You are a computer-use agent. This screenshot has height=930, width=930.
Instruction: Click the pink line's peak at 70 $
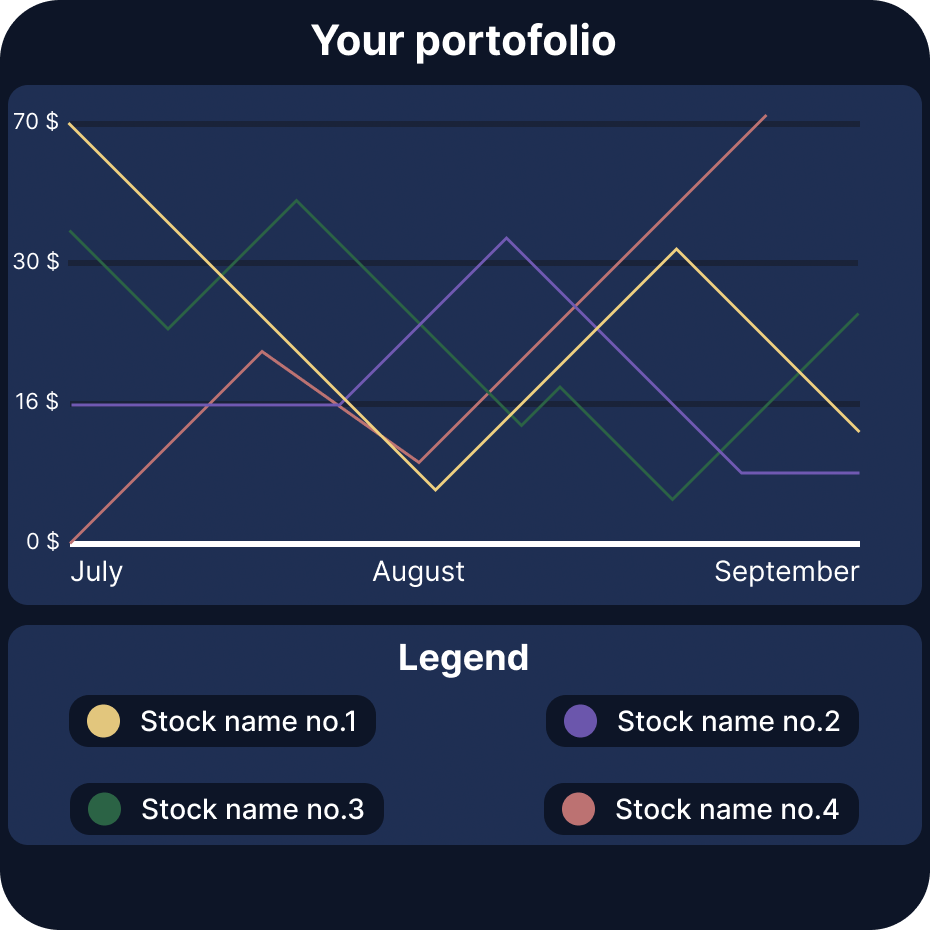click(x=765, y=116)
